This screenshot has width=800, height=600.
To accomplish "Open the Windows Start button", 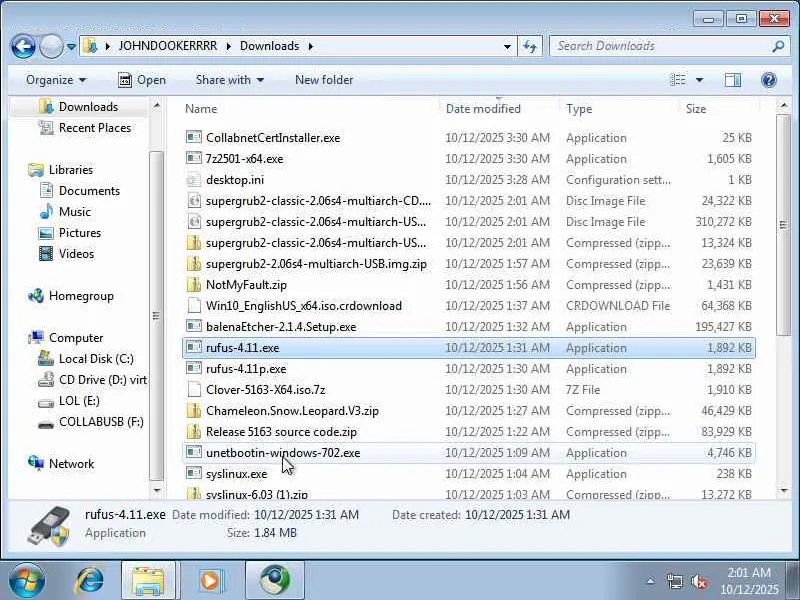I will 27,581.
